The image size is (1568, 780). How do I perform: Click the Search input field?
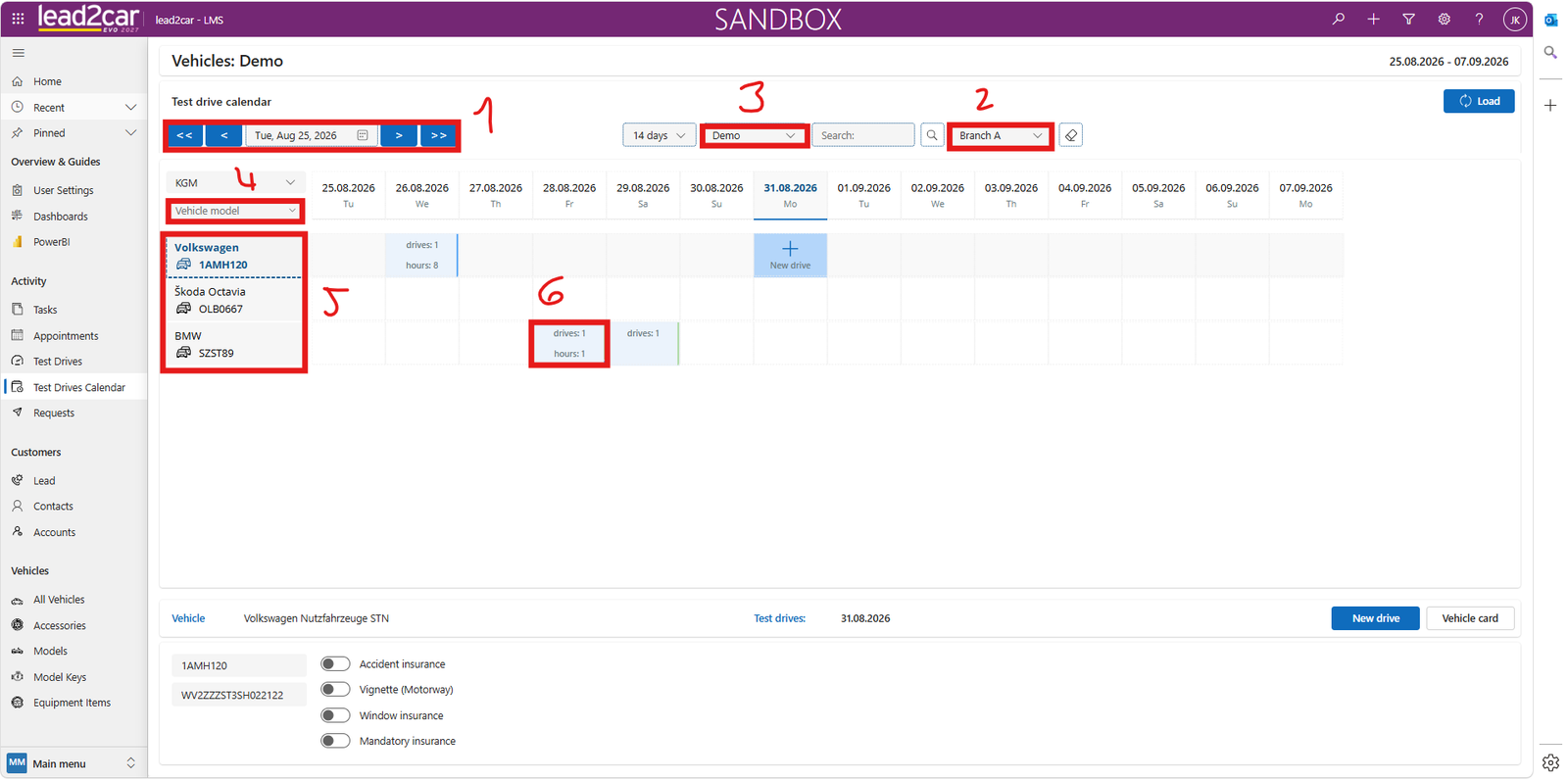click(863, 135)
